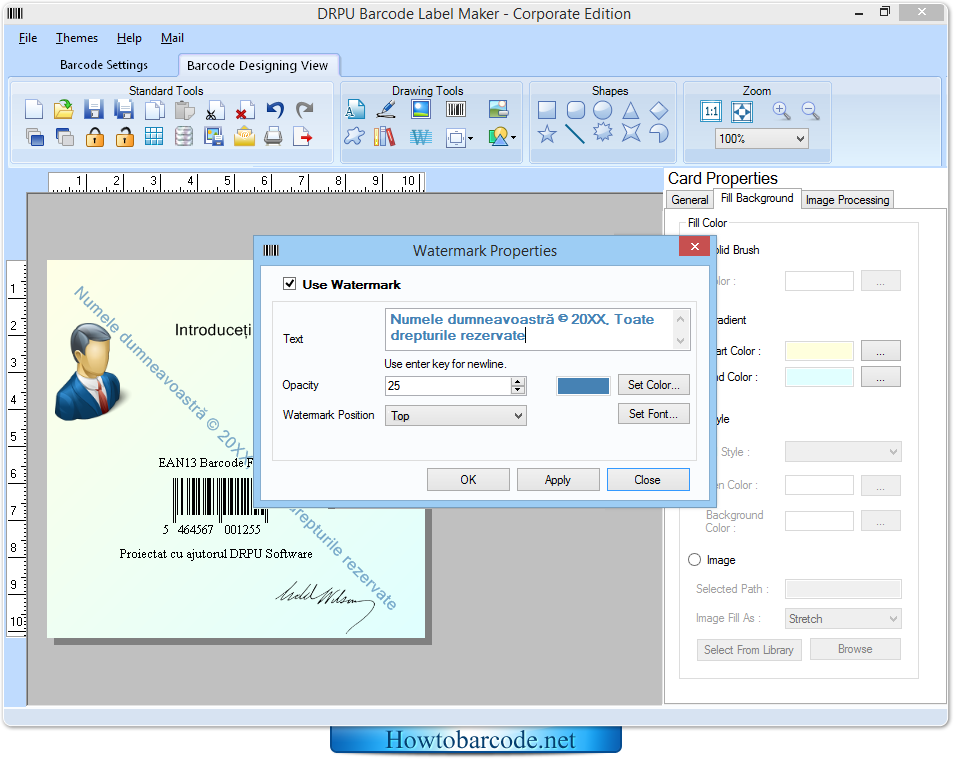This screenshot has height=759, width=954.
Task: Click the watermark blue color swatch
Action: point(583,386)
